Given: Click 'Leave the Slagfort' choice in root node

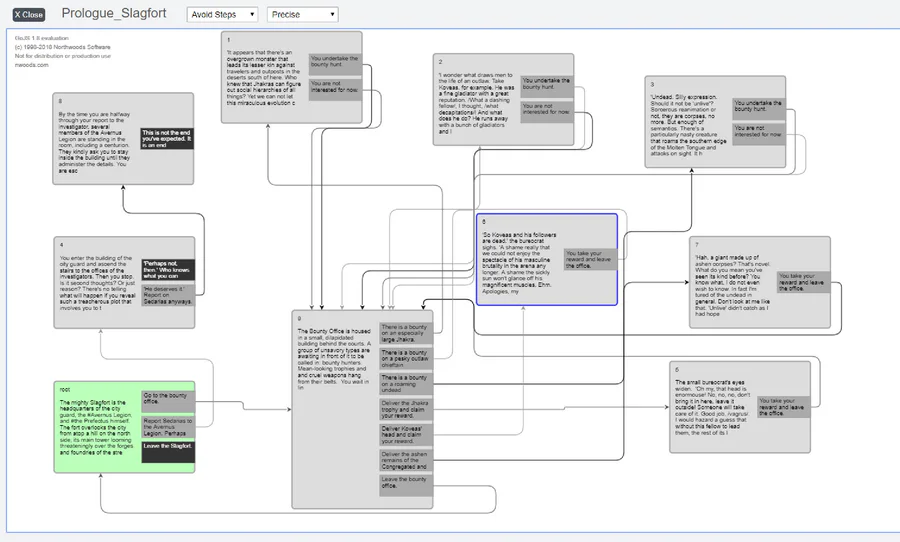Looking at the screenshot, I should 168,452.
